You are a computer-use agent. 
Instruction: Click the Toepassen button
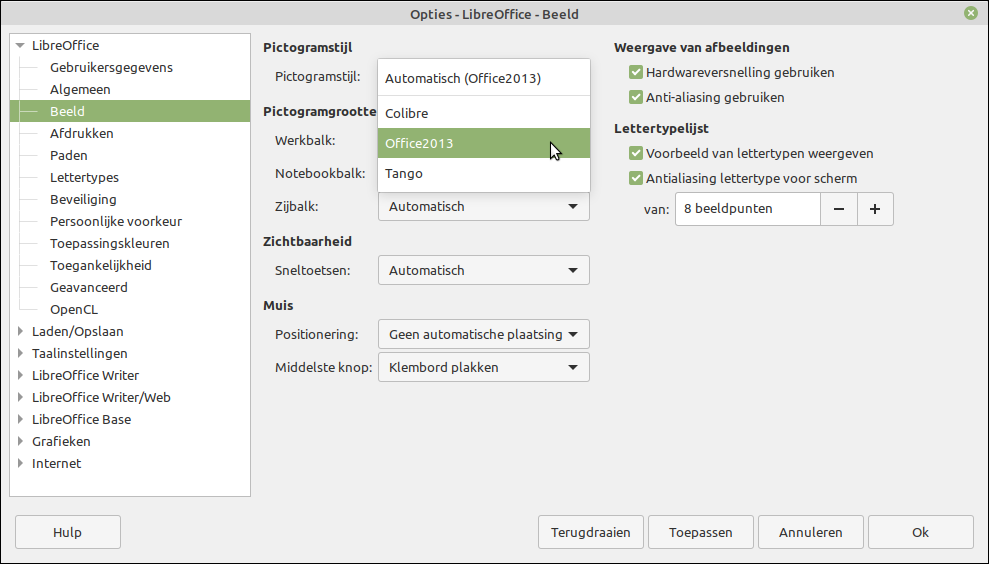[701, 533]
